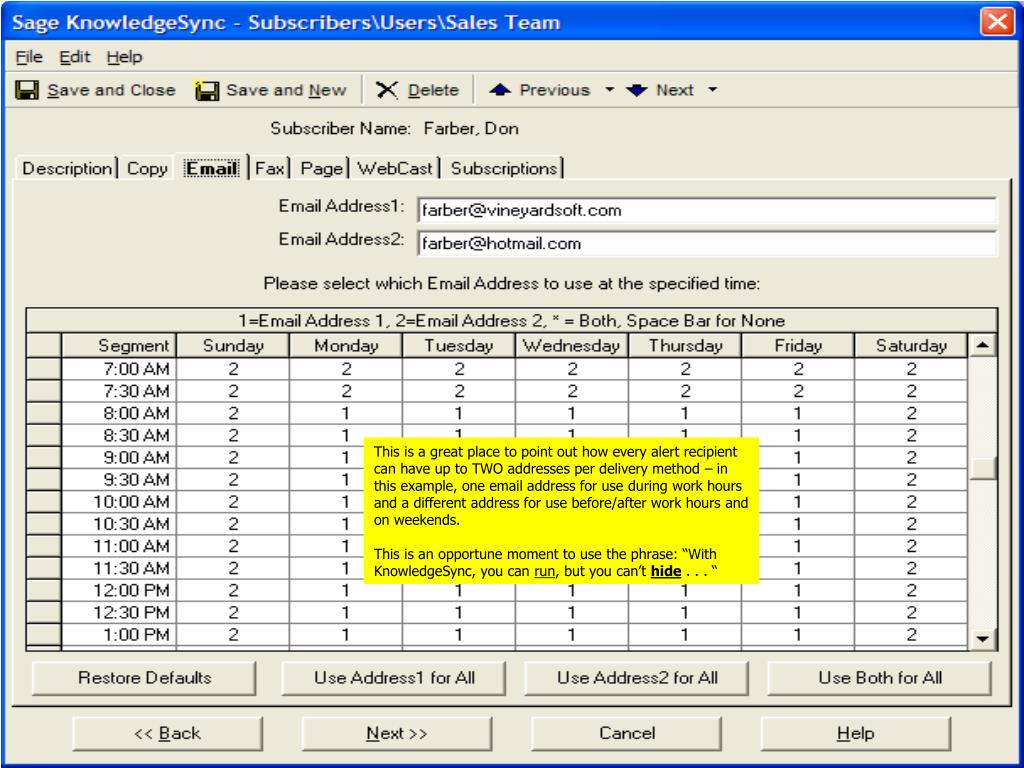Click the row selector for 1:00 PM
This screenshot has width=1024, height=768.
pyautogui.click(x=44, y=635)
